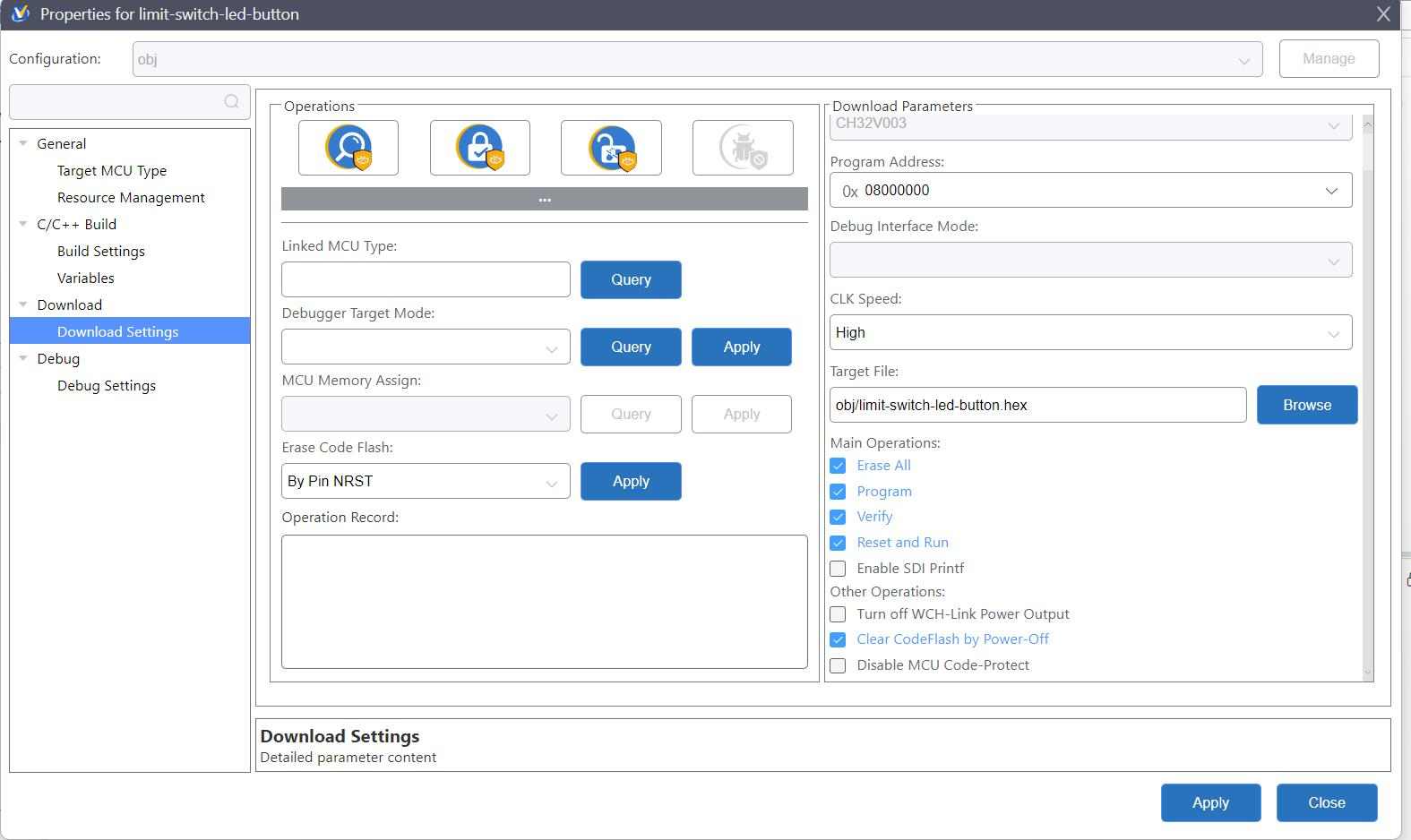Collapse the General tree node

(23, 143)
